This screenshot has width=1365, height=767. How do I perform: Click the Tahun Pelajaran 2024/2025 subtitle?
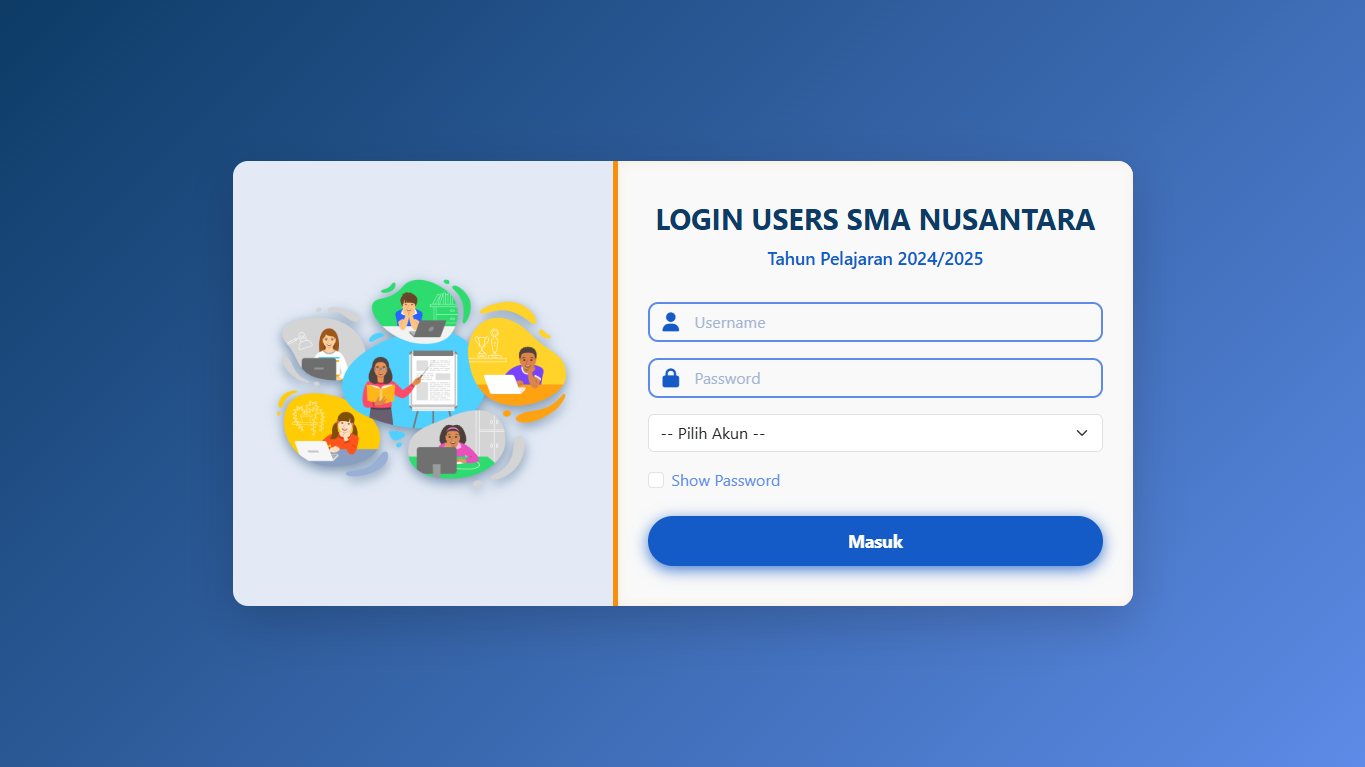tap(875, 259)
